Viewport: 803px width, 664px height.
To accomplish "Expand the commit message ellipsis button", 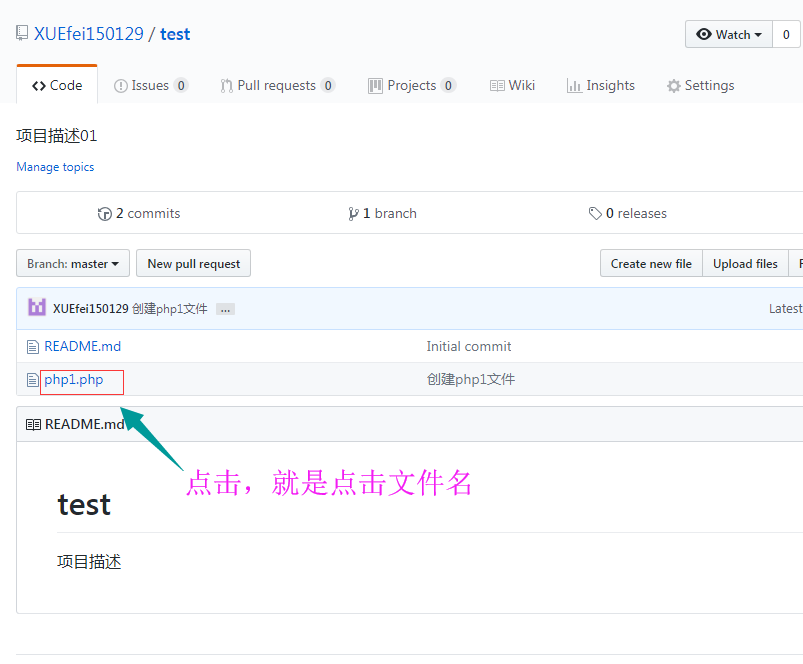I will click(225, 309).
